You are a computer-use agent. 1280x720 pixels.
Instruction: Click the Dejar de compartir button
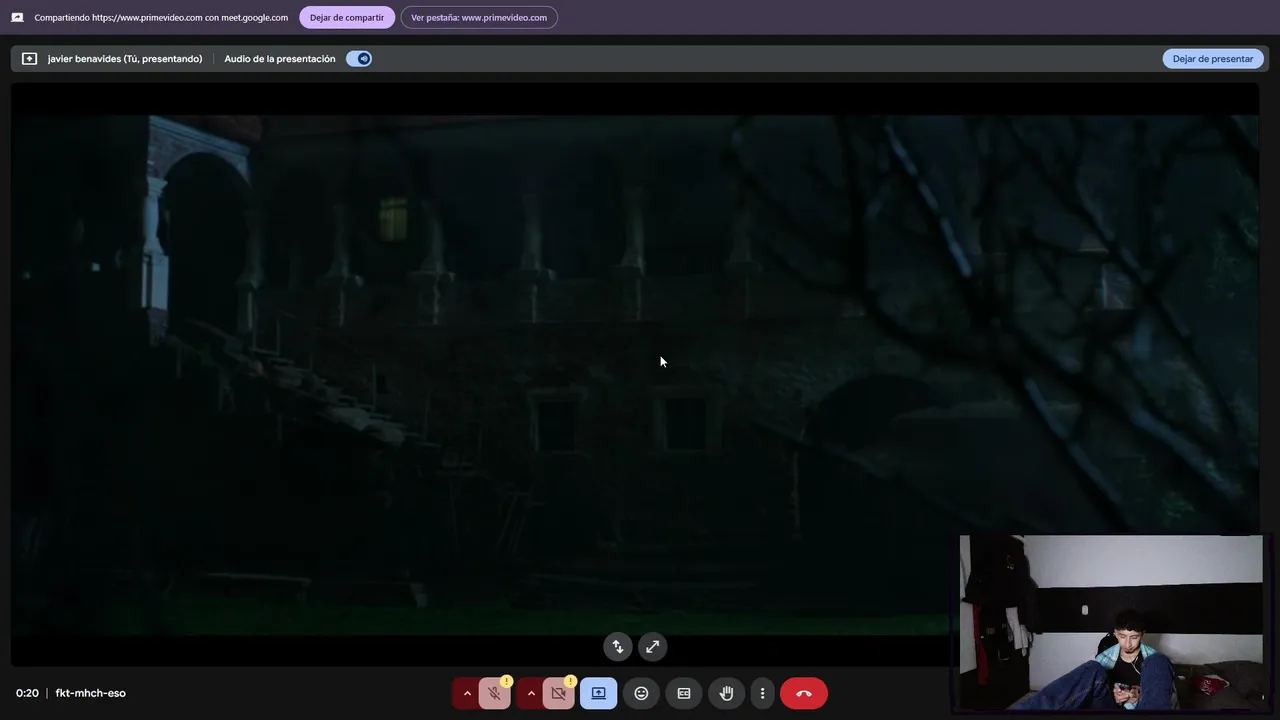(347, 17)
